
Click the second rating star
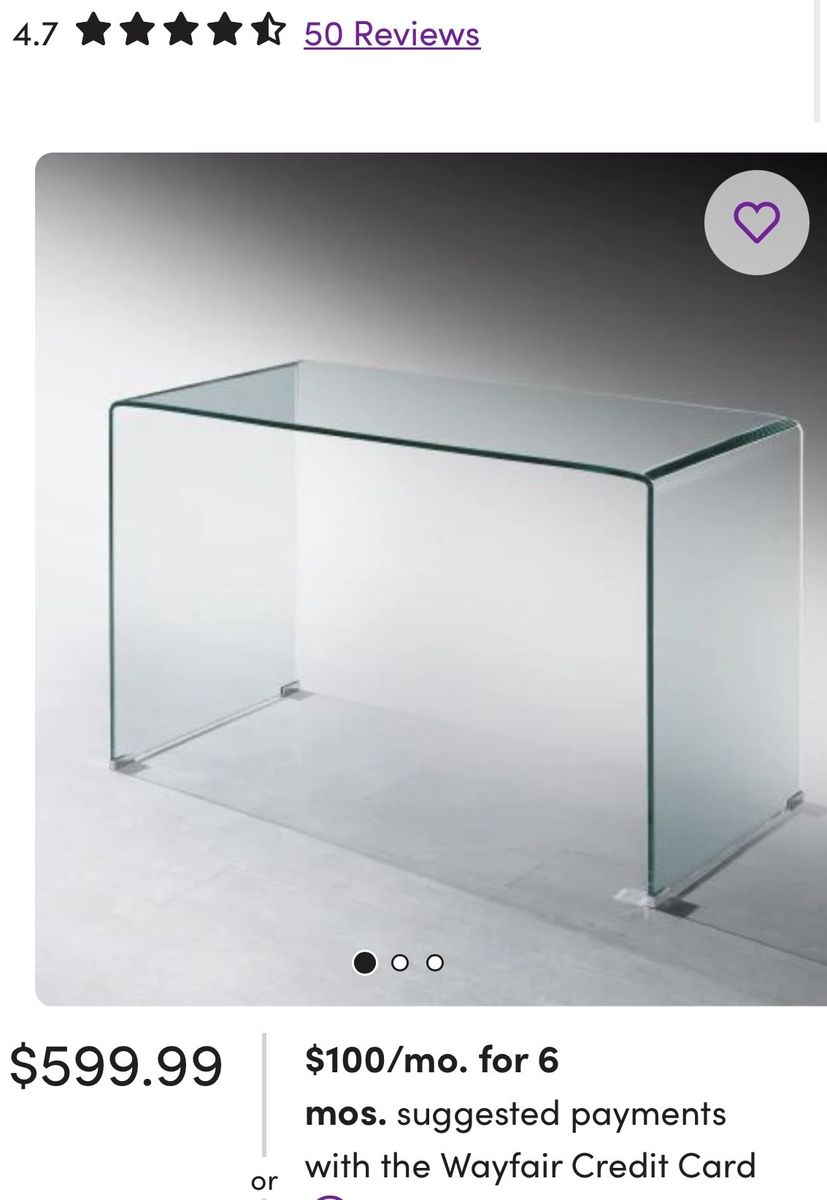point(136,32)
